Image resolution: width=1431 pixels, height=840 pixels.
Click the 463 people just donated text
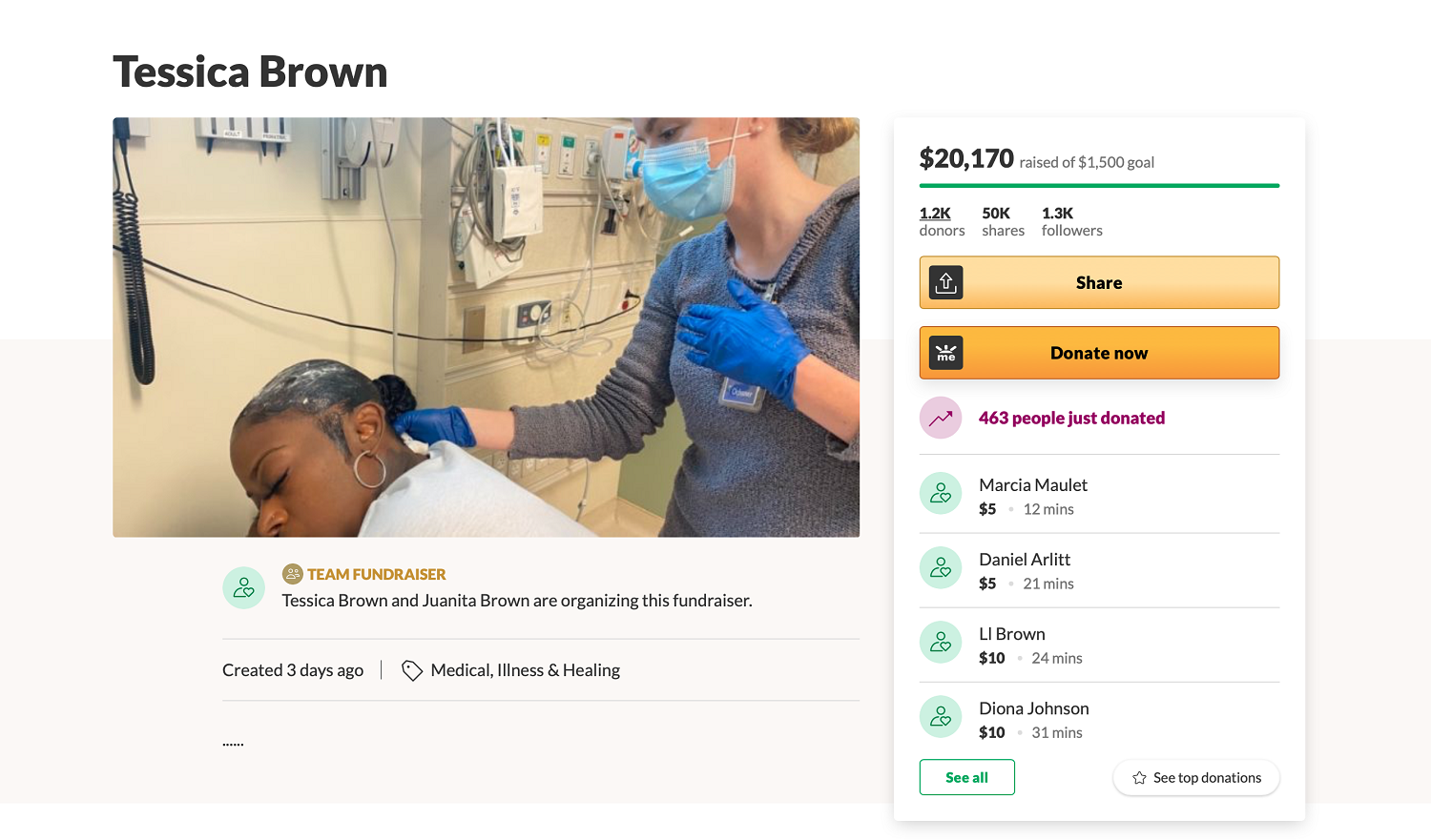1071,419
